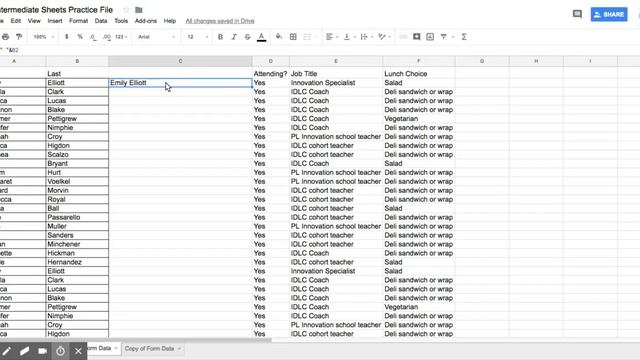Click the Hernandez cell

77,262
